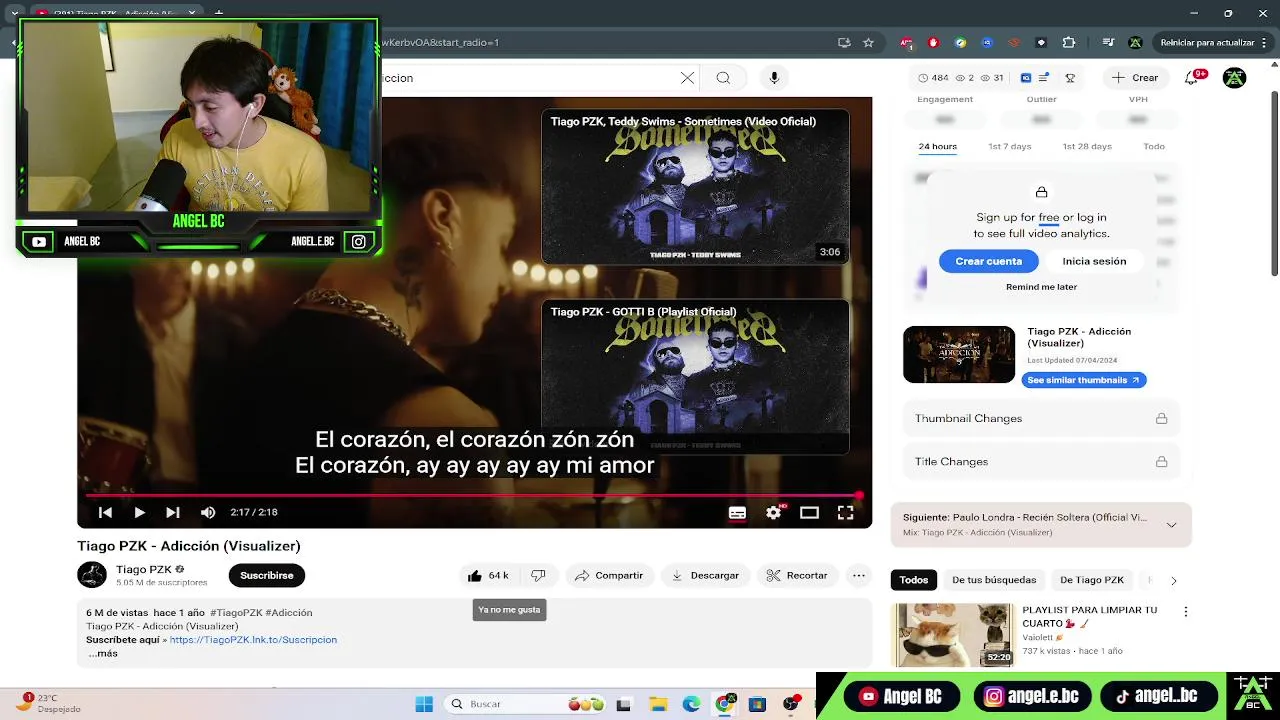Screen dimensions: 1280x720
Task: Share the video via Compartir
Action: click(609, 575)
